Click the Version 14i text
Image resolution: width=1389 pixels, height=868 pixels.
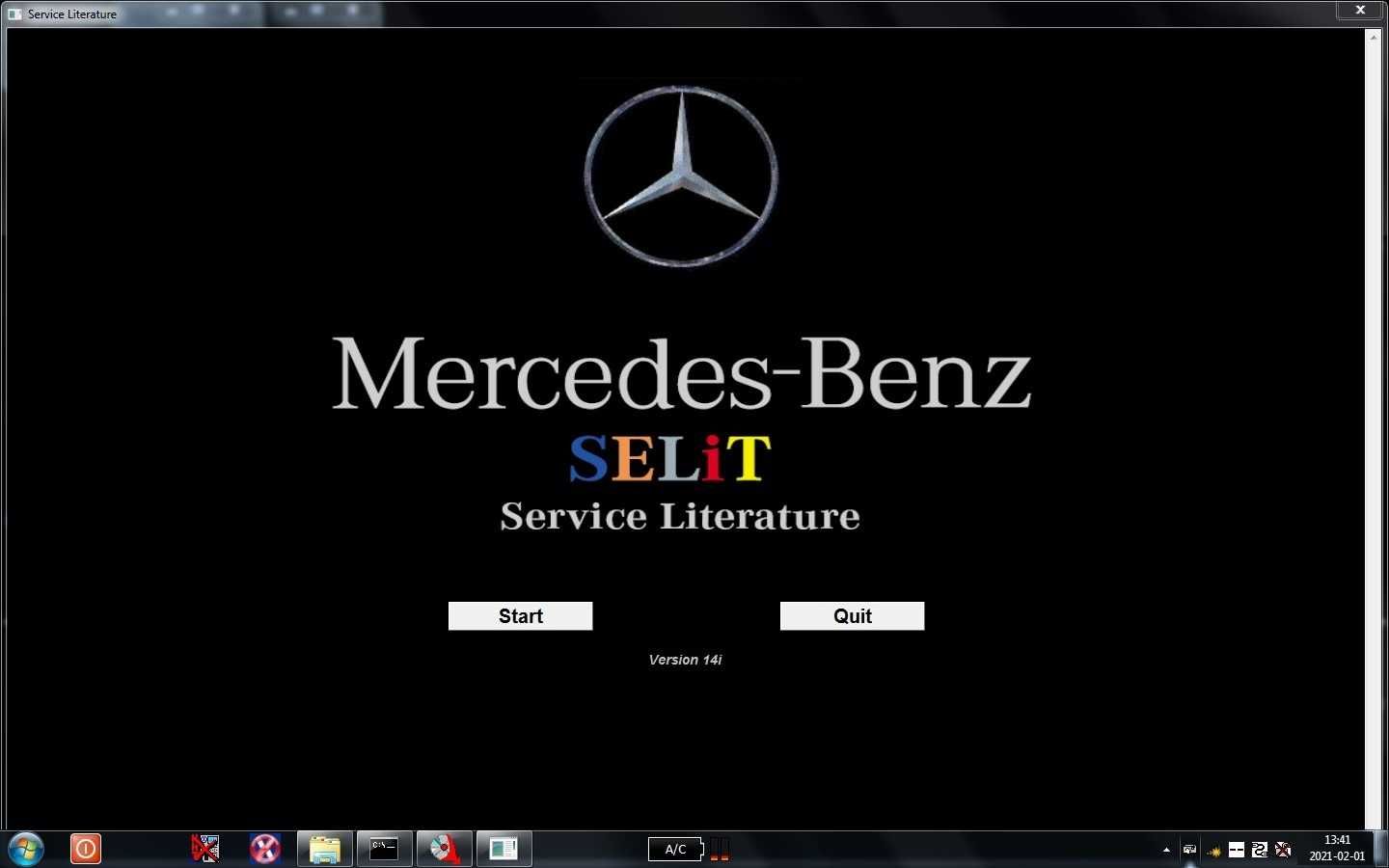pyautogui.click(x=685, y=660)
